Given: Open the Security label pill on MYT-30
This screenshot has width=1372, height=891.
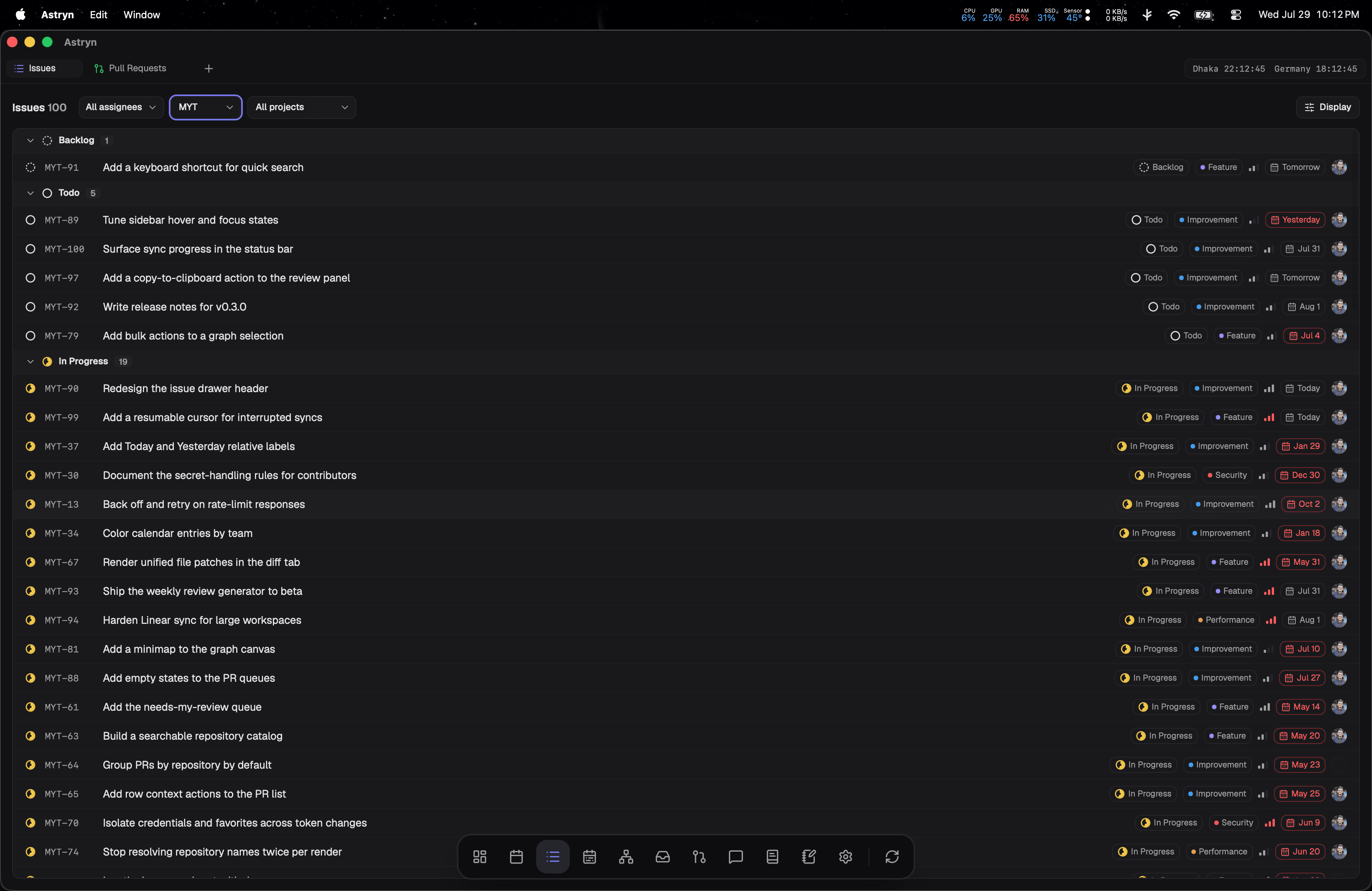Looking at the screenshot, I should (1227, 476).
